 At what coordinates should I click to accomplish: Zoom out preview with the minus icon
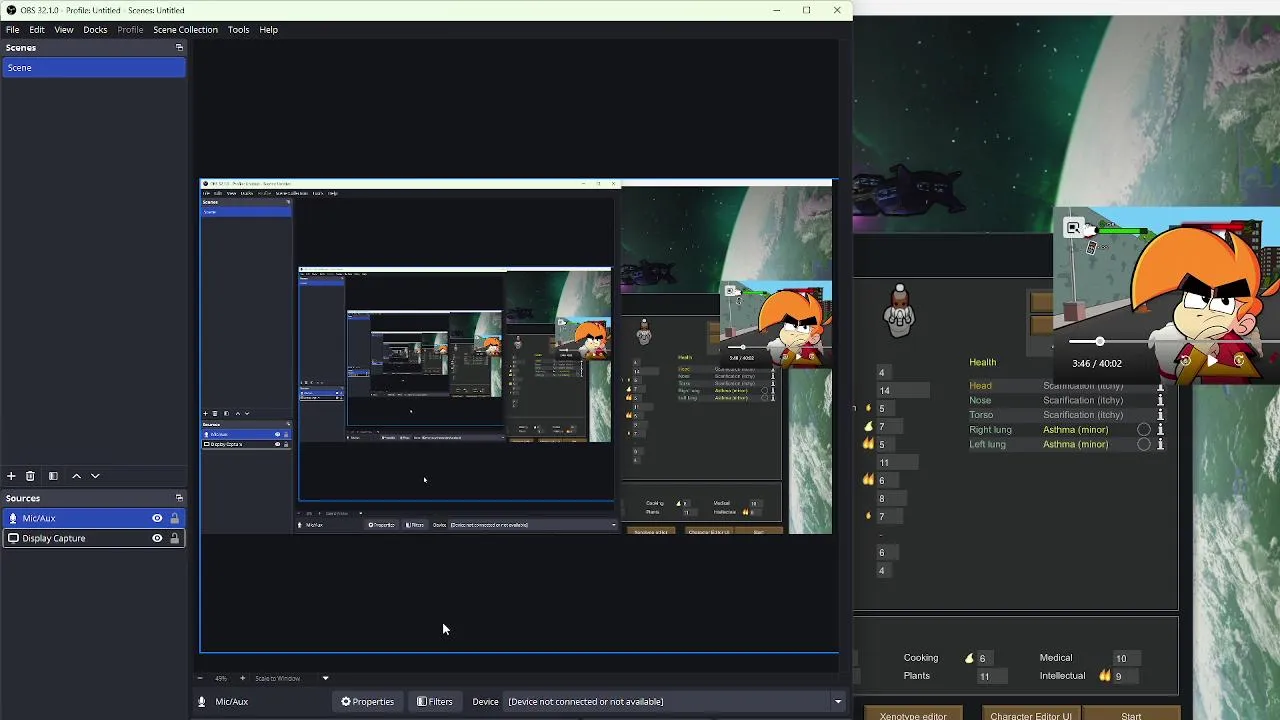tap(200, 678)
